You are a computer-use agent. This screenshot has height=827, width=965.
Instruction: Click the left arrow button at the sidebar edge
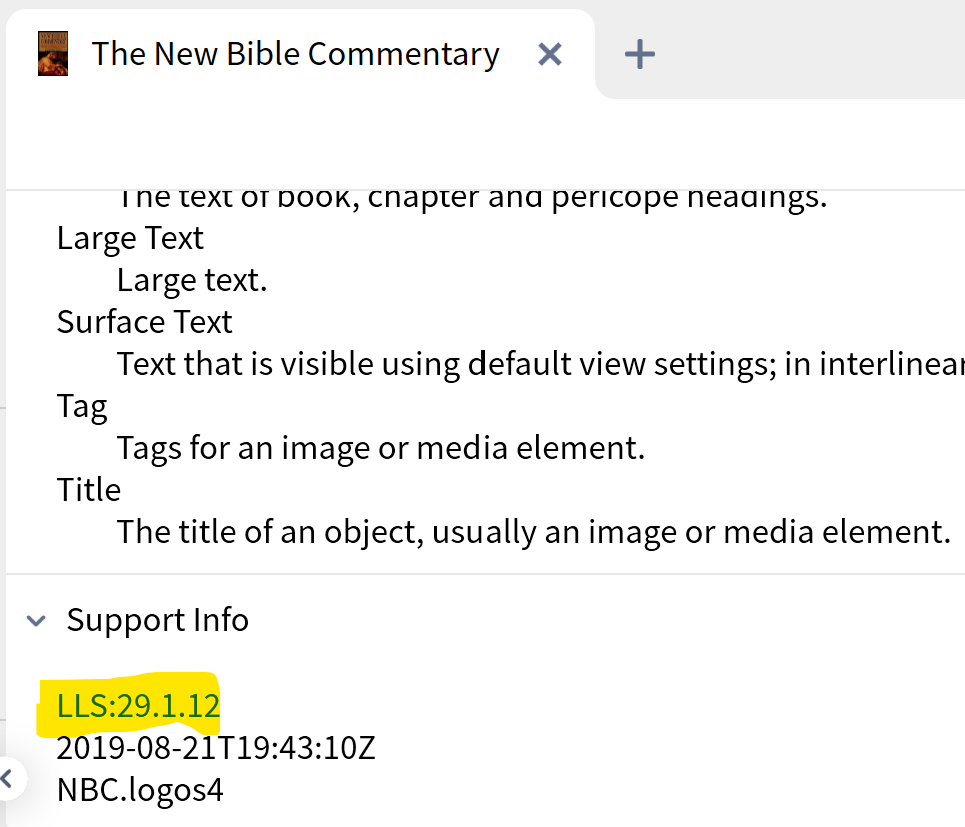pyautogui.click(x=8, y=778)
